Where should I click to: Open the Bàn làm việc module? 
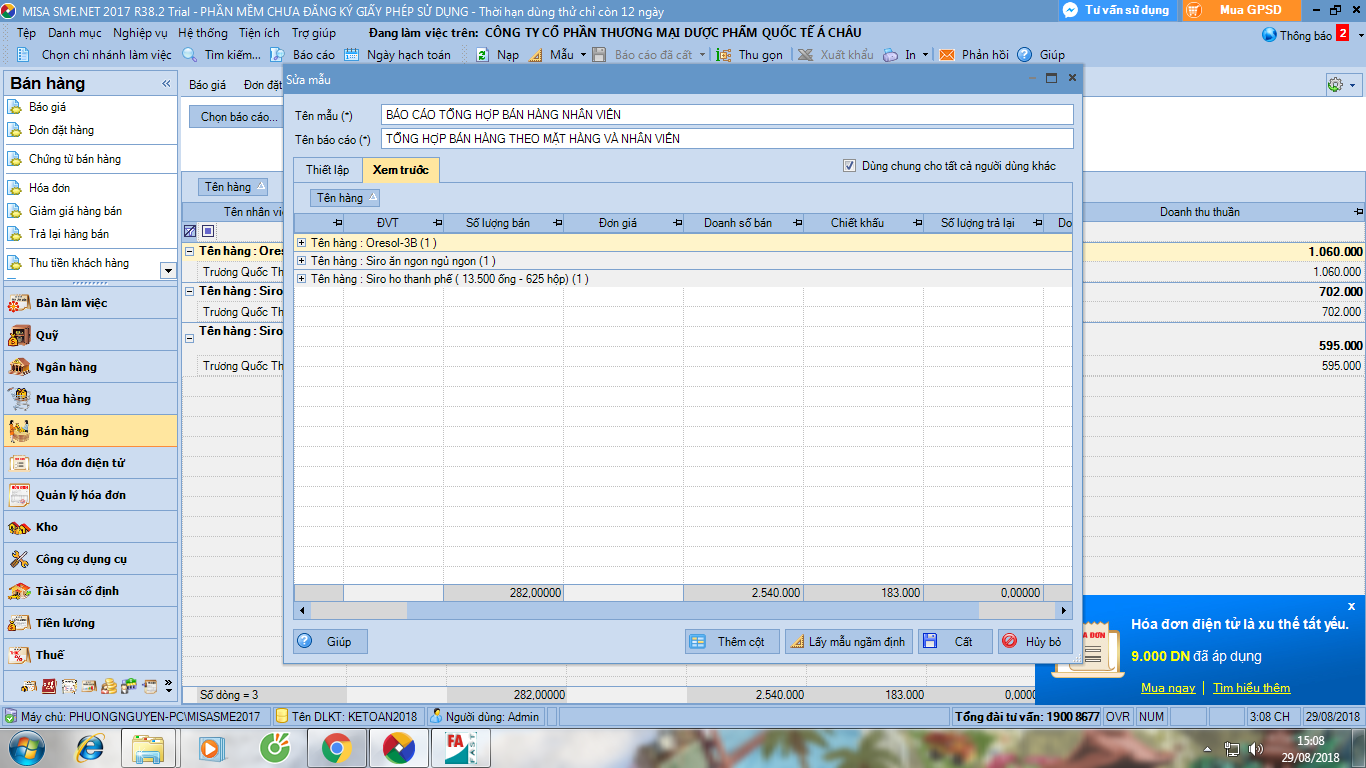[x=90, y=303]
